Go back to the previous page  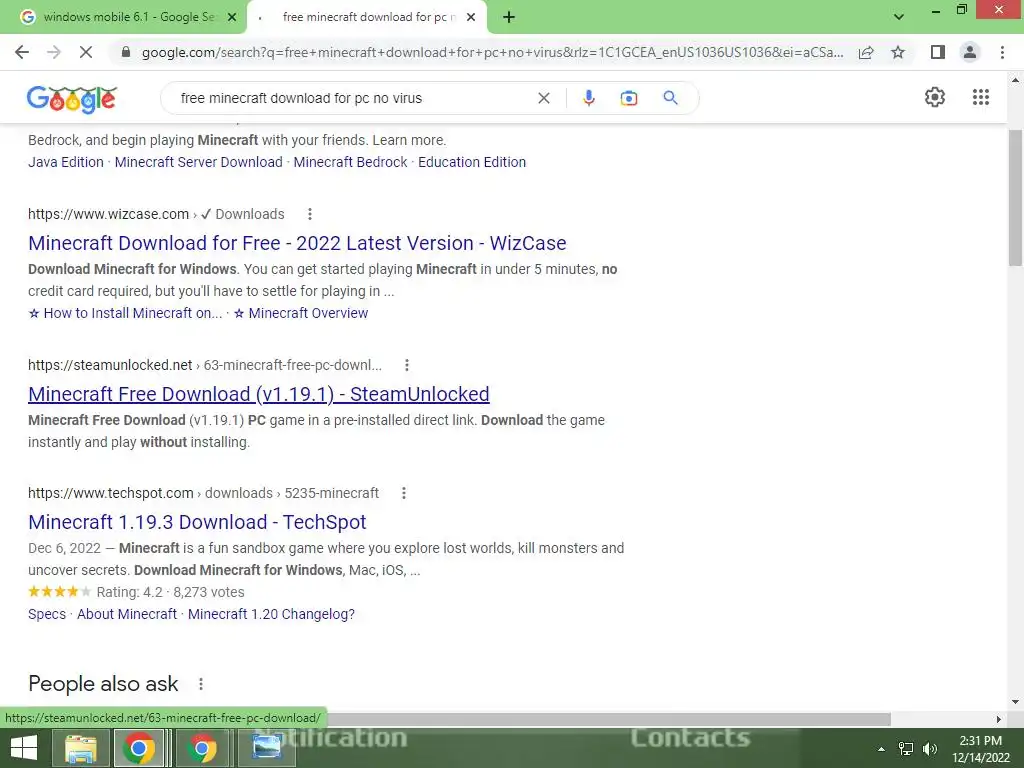tap(22, 52)
